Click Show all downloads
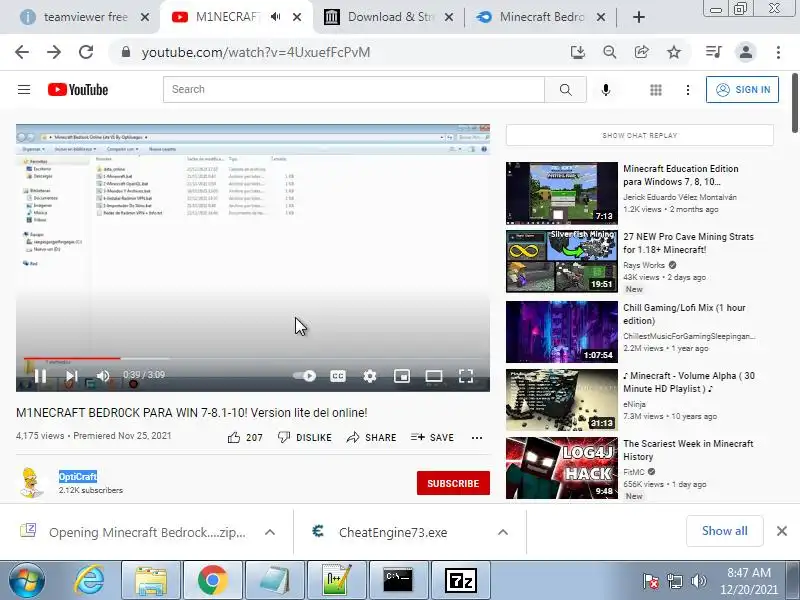The image size is (800, 600). tap(724, 531)
